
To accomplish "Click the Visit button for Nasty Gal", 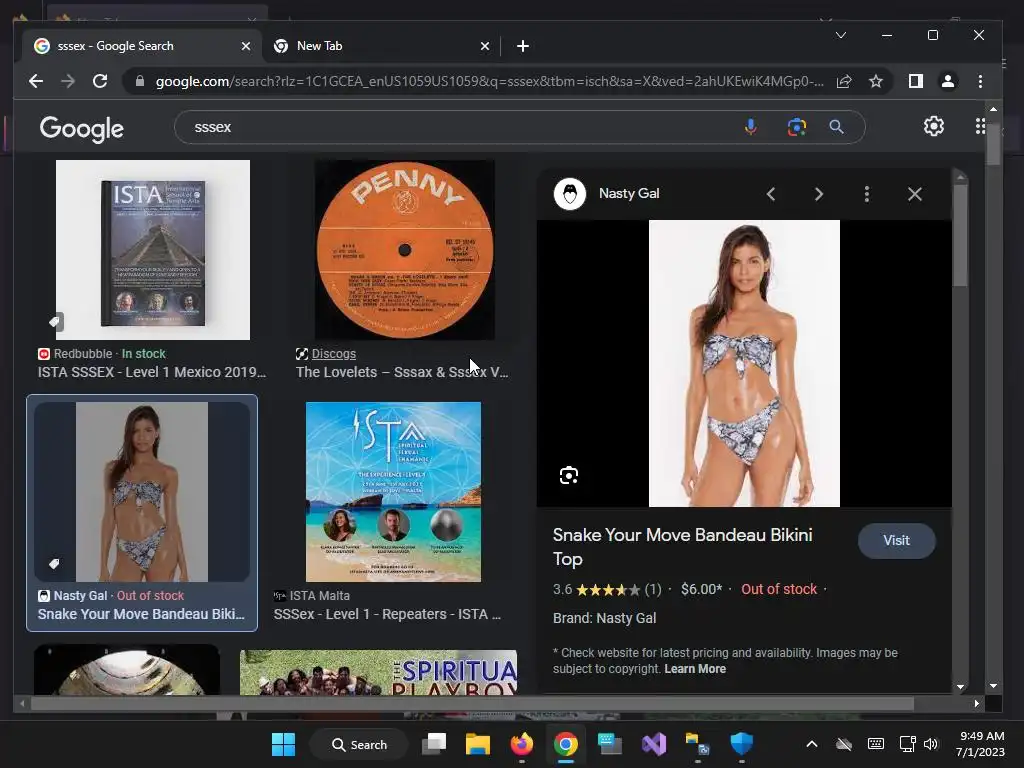I will pos(897,541).
